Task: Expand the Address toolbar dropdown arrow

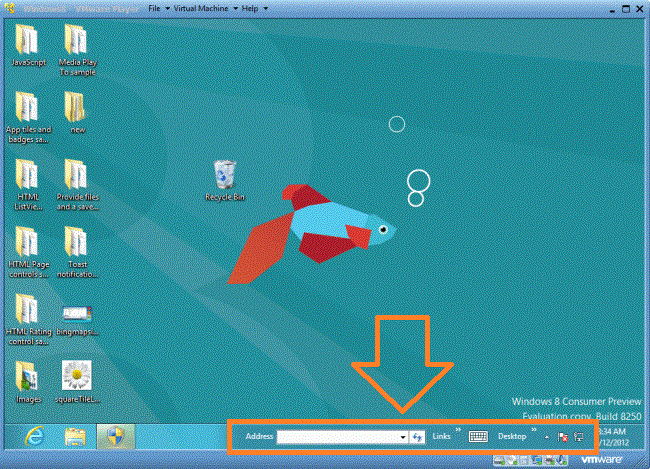Action: click(403, 437)
